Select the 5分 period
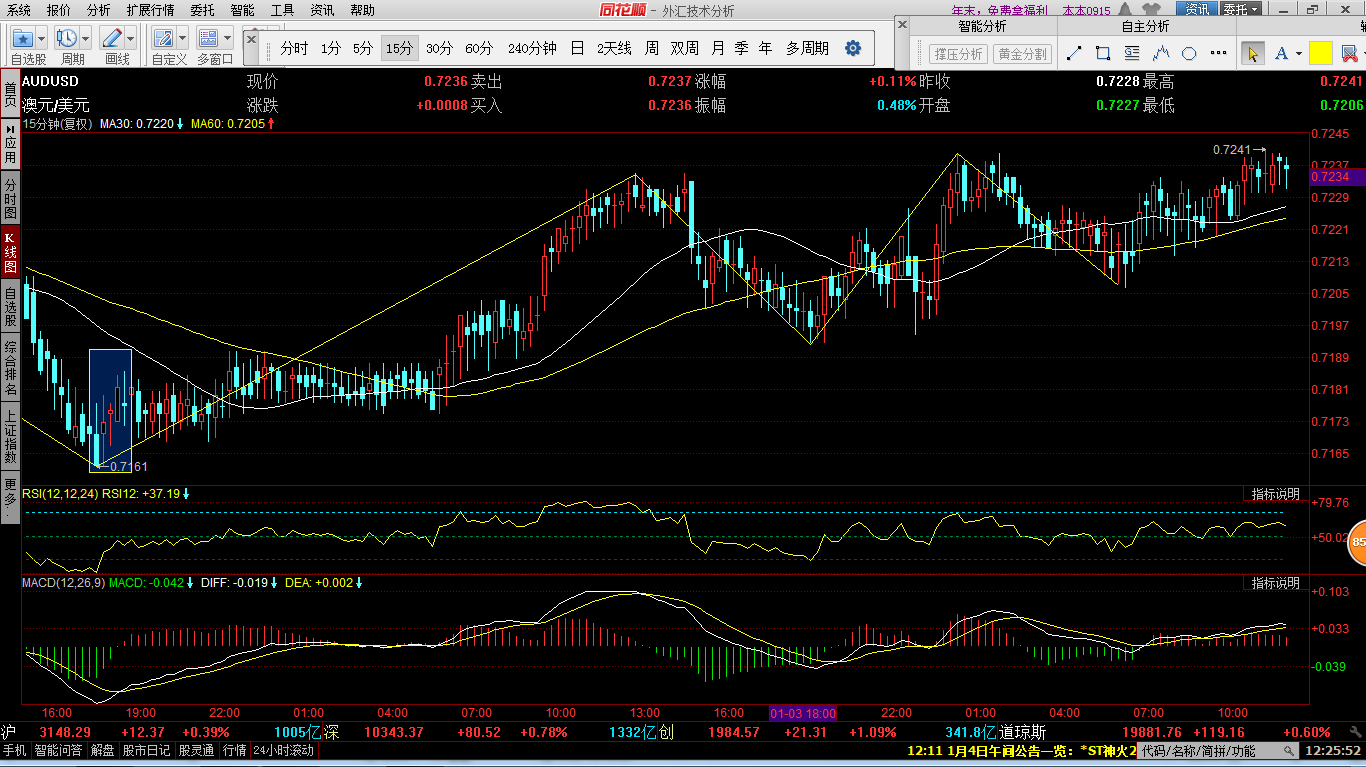 (x=363, y=48)
